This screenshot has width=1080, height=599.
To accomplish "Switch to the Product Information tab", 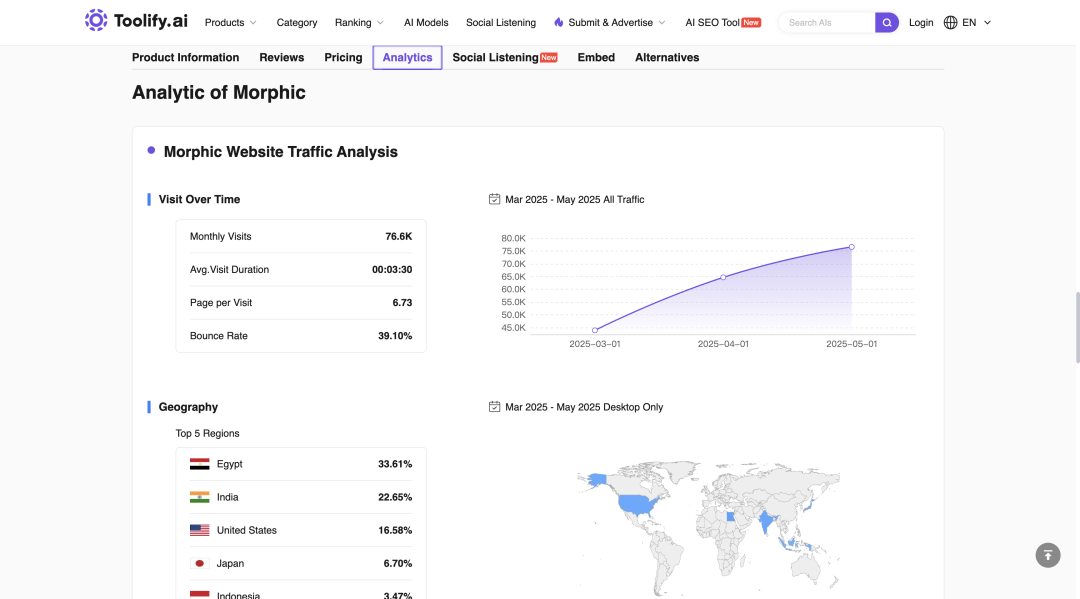I will [185, 57].
